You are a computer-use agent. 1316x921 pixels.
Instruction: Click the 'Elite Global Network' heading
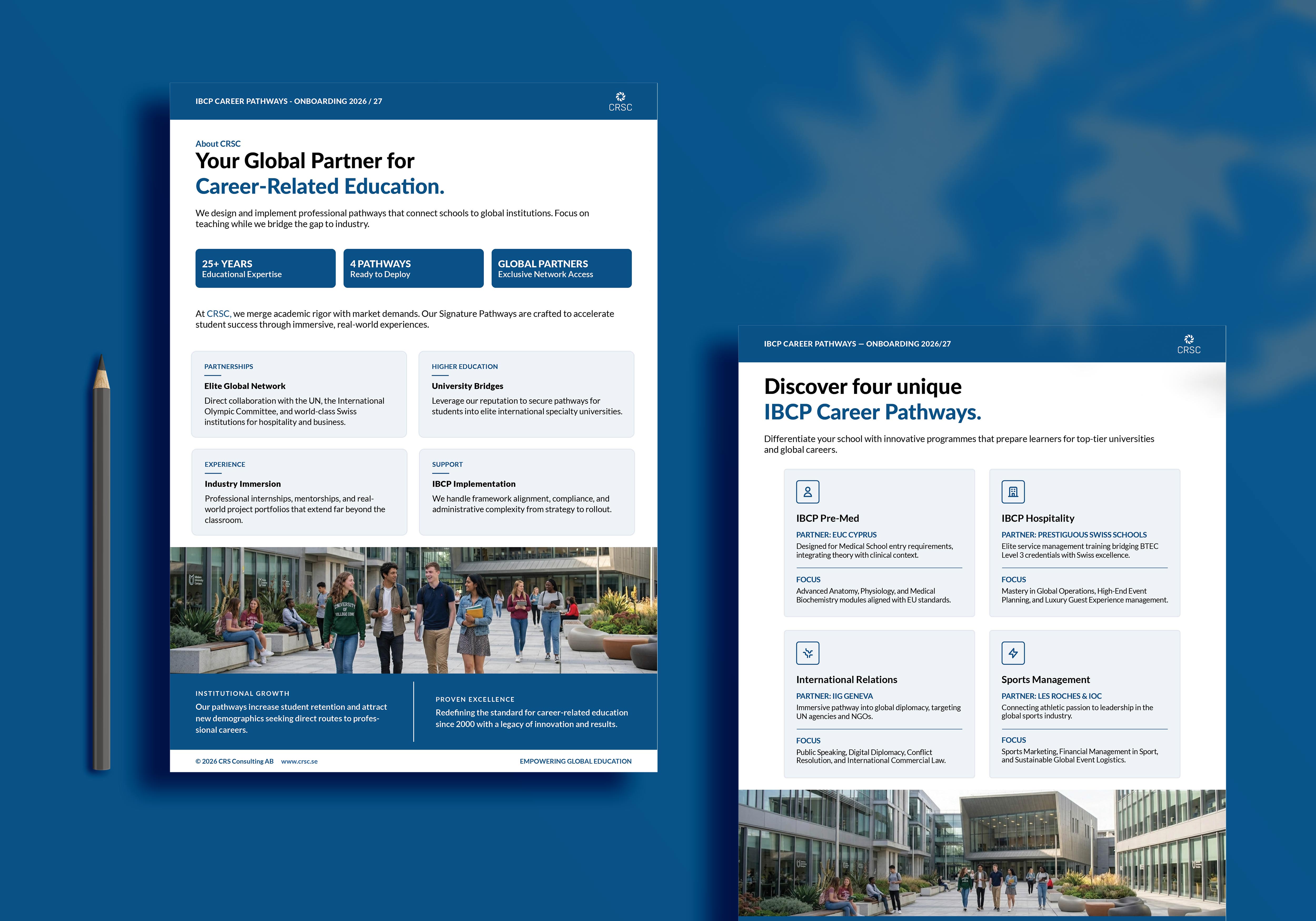point(245,386)
